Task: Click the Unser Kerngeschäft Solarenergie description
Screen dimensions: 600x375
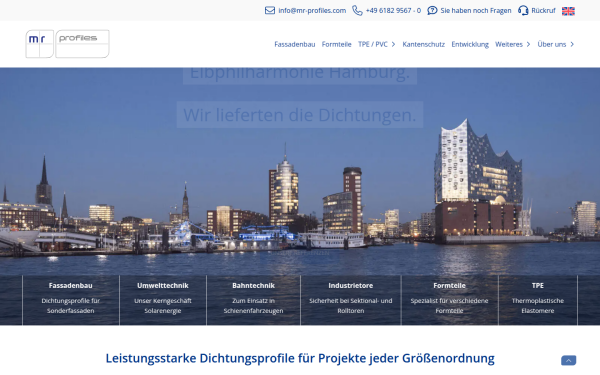Action: click(163, 306)
